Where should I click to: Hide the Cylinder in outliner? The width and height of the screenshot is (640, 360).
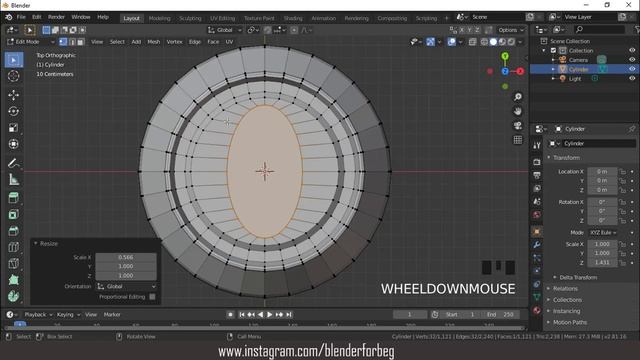pos(632,69)
